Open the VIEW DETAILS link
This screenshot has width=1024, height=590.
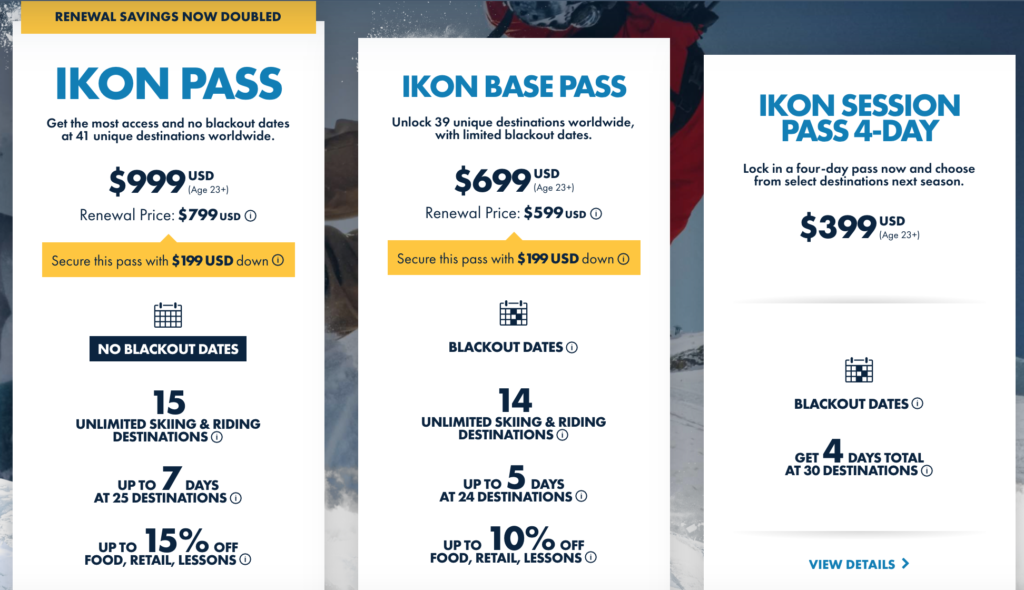coord(850,564)
